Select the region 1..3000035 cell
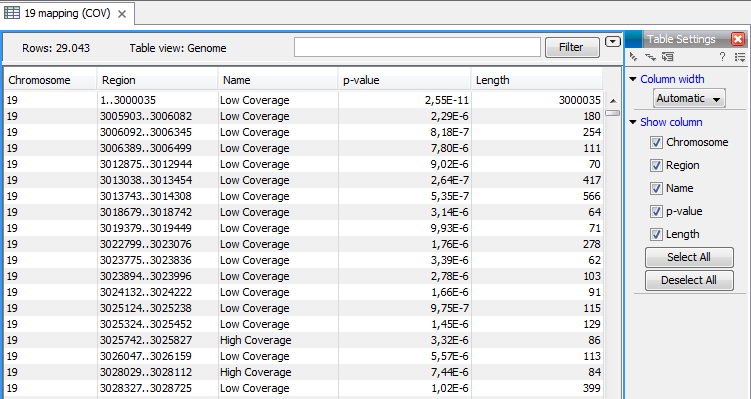 tap(158, 100)
